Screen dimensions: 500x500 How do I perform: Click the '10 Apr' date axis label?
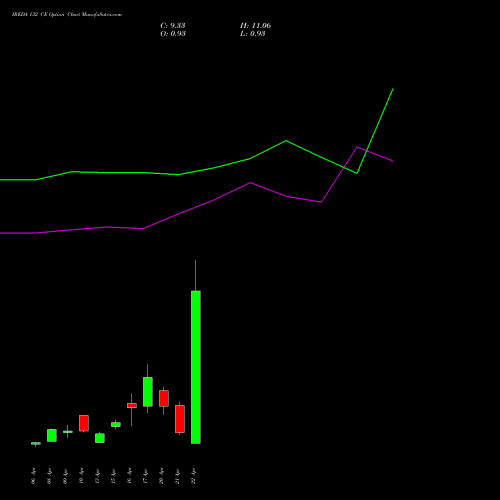point(81,476)
